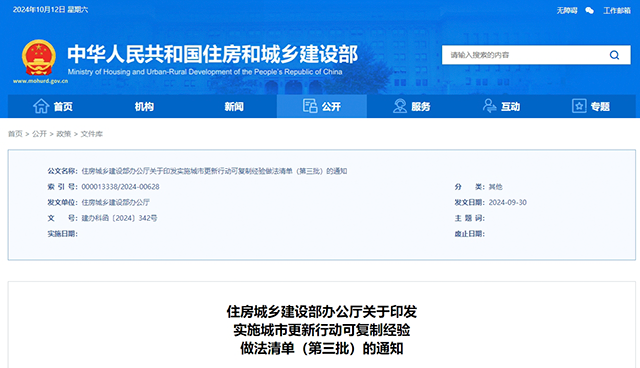This screenshot has width=640, height=368.
Task: Click the search magnifier icon
Action: pos(614,55)
